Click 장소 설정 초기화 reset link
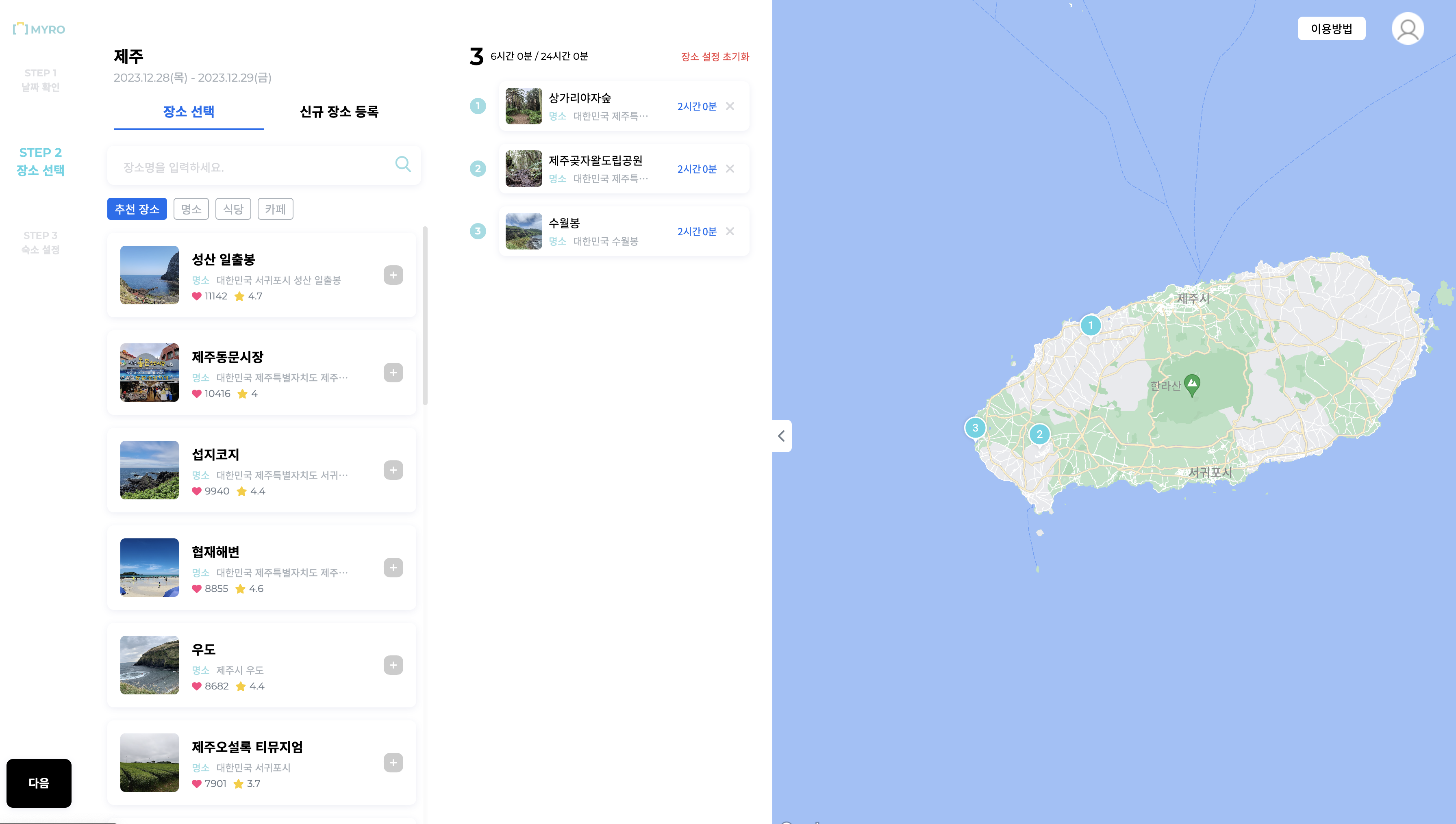The height and width of the screenshot is (824, 1456). 715,56
